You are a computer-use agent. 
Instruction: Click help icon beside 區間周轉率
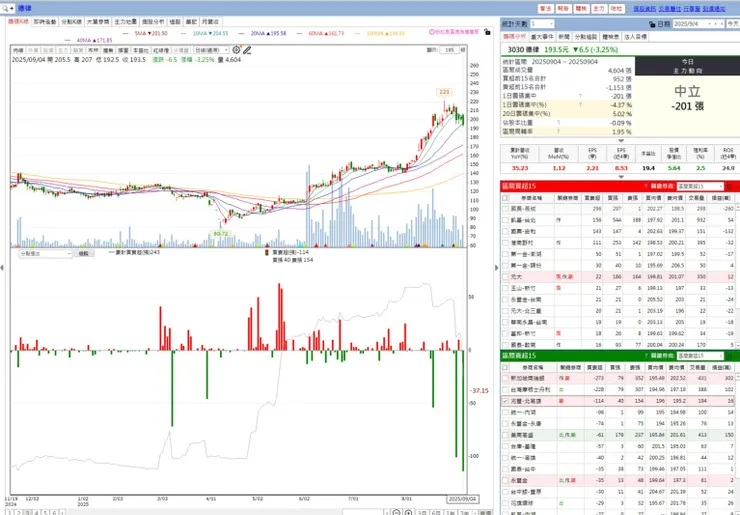558,132
